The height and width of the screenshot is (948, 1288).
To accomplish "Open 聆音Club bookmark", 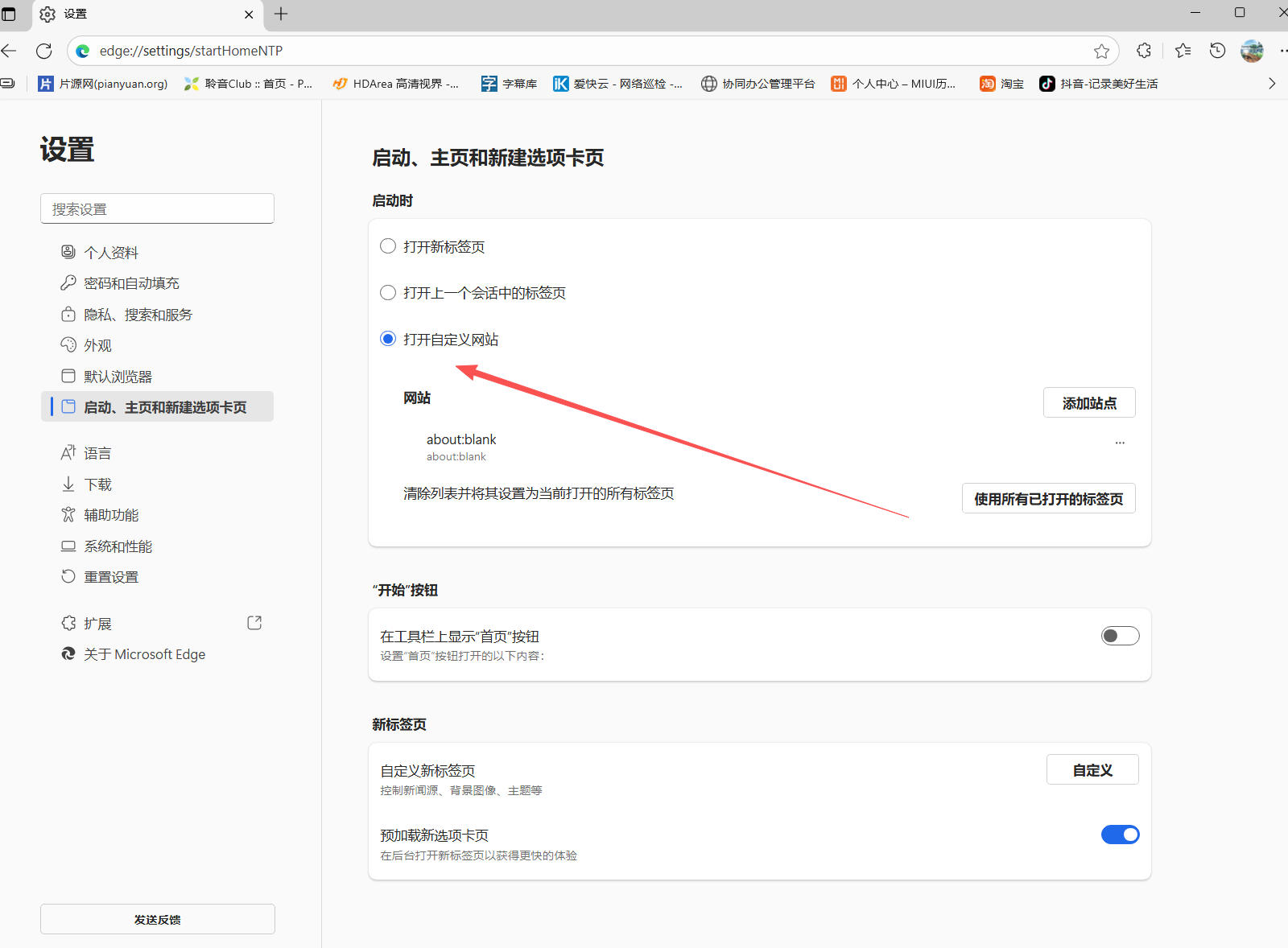I will (248, 84).
